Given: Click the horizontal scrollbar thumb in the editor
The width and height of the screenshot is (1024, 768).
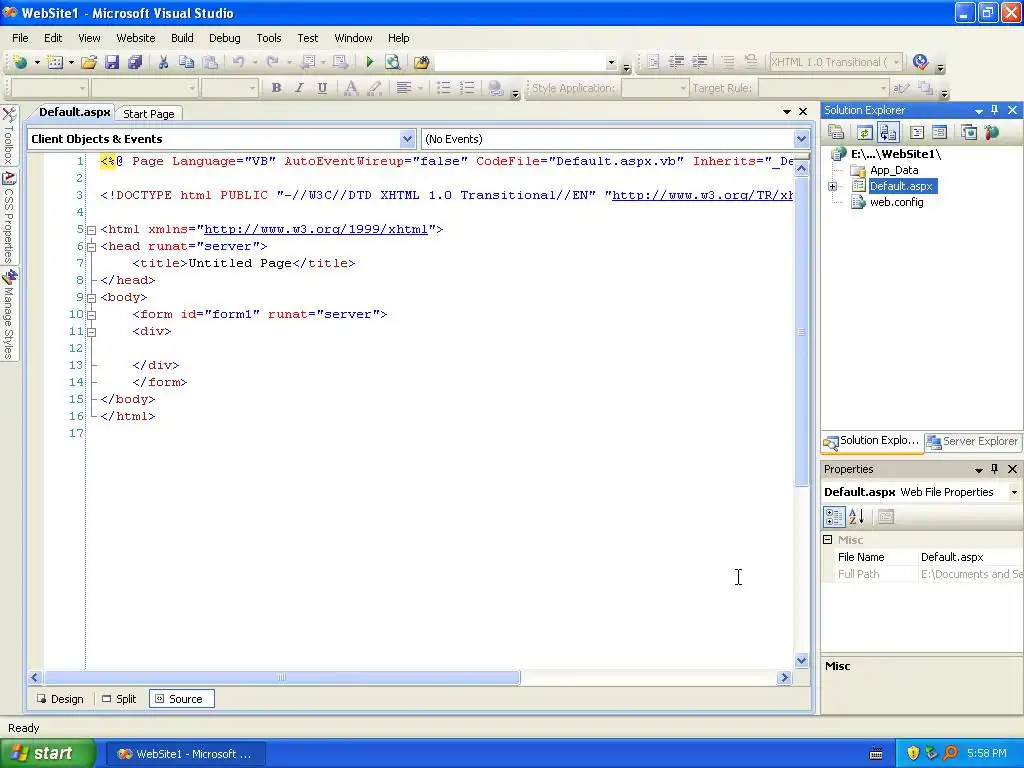Looking at the screenshot, I should click(x=281, y=677).
